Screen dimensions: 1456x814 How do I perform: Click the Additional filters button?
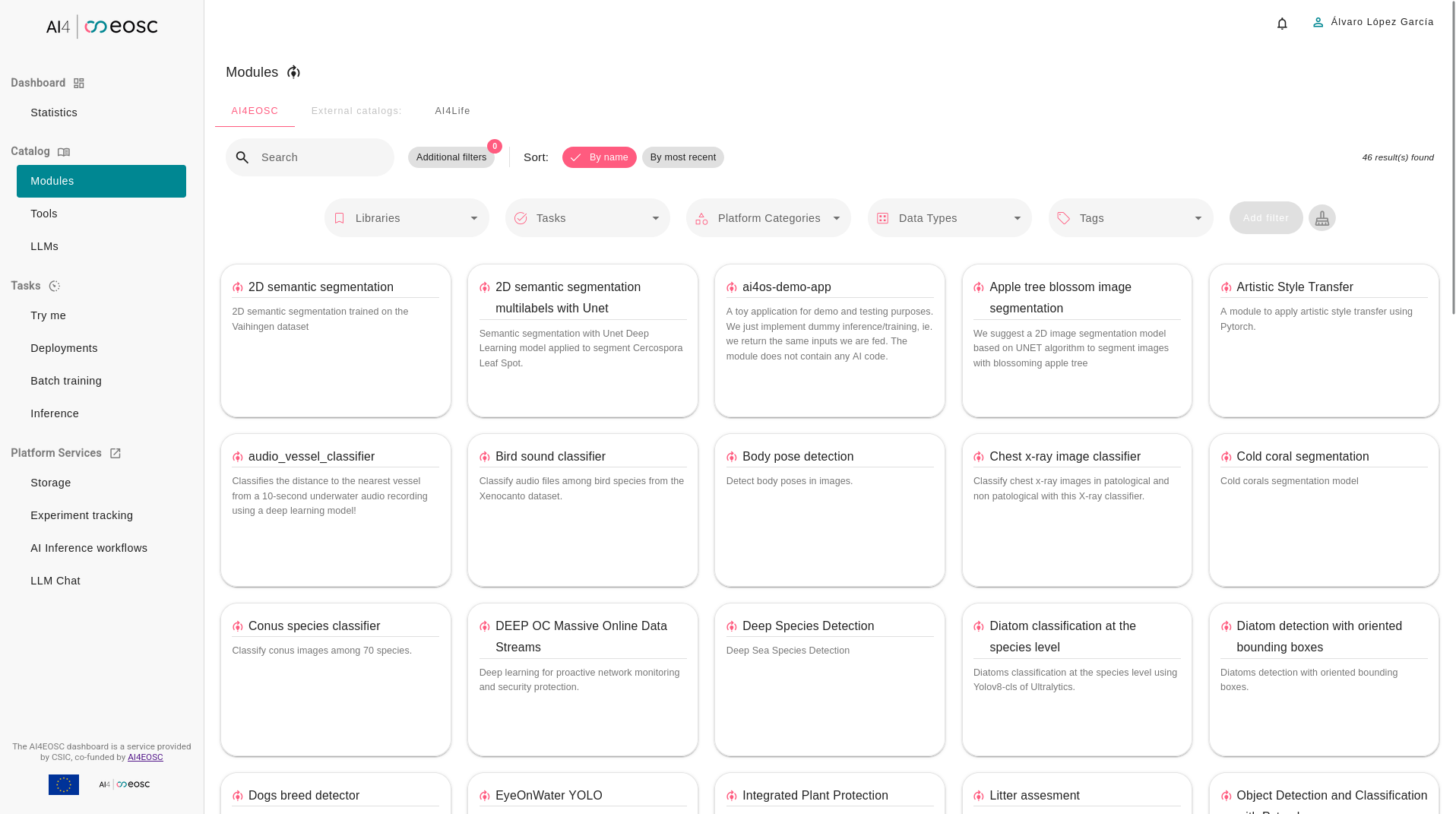click(451, 157)
